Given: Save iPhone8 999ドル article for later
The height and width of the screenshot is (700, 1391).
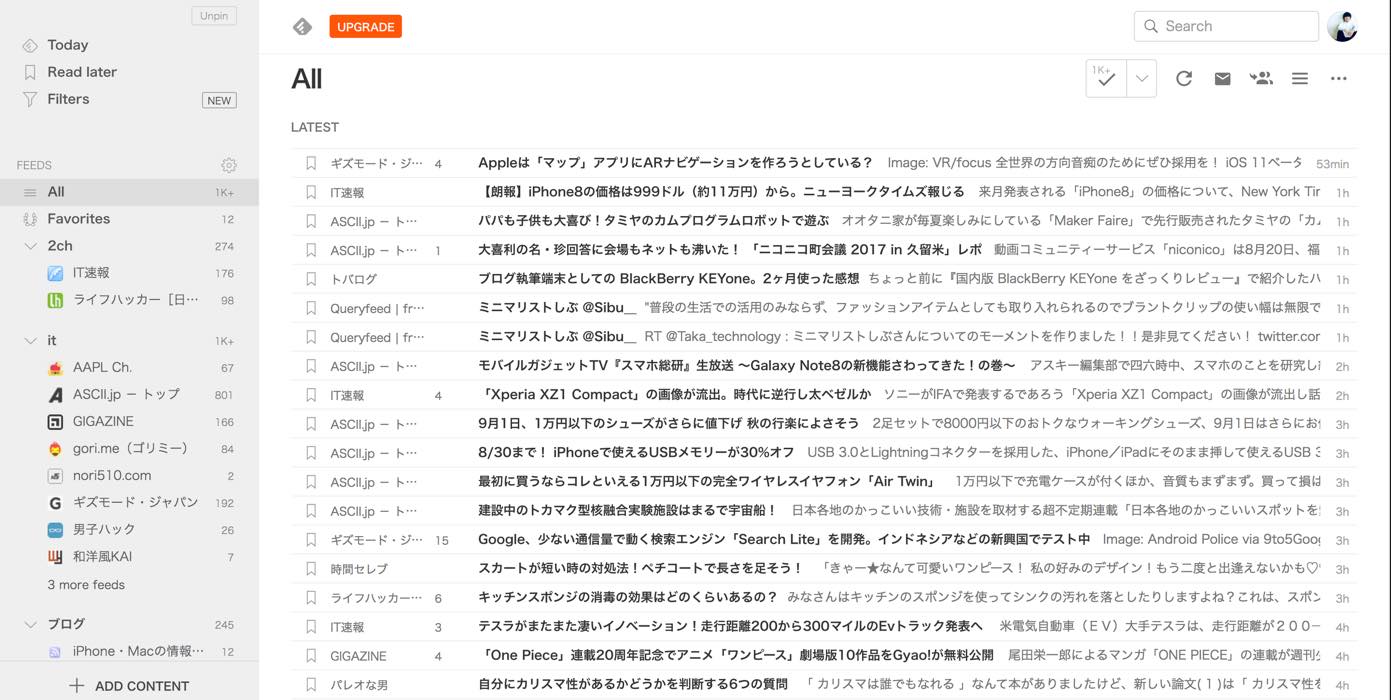Looking at the screenshot, I should [311, 192].
